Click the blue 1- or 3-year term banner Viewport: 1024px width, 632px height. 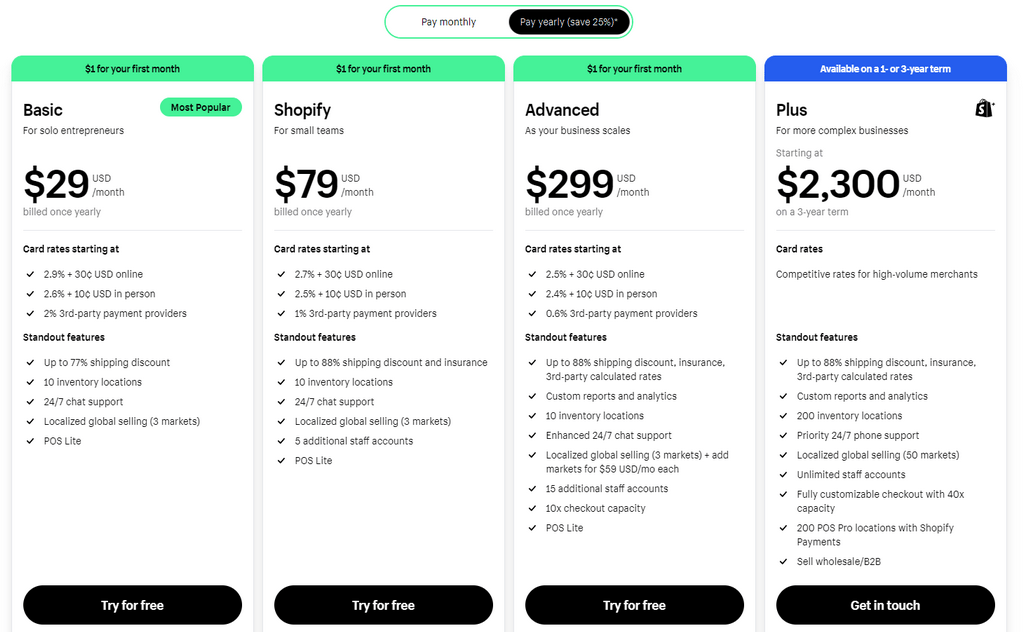tap(885, 69)
